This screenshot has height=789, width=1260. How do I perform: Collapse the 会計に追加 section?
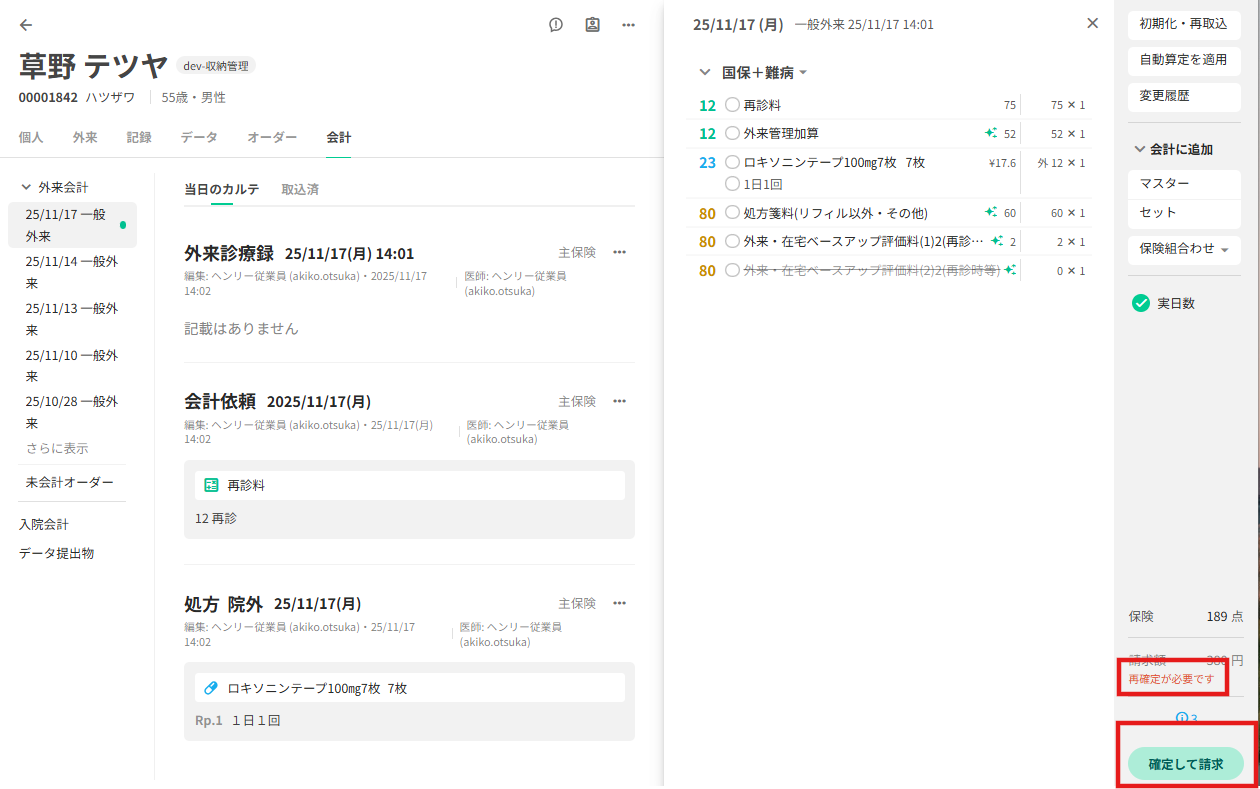(x=1140, y=149)
